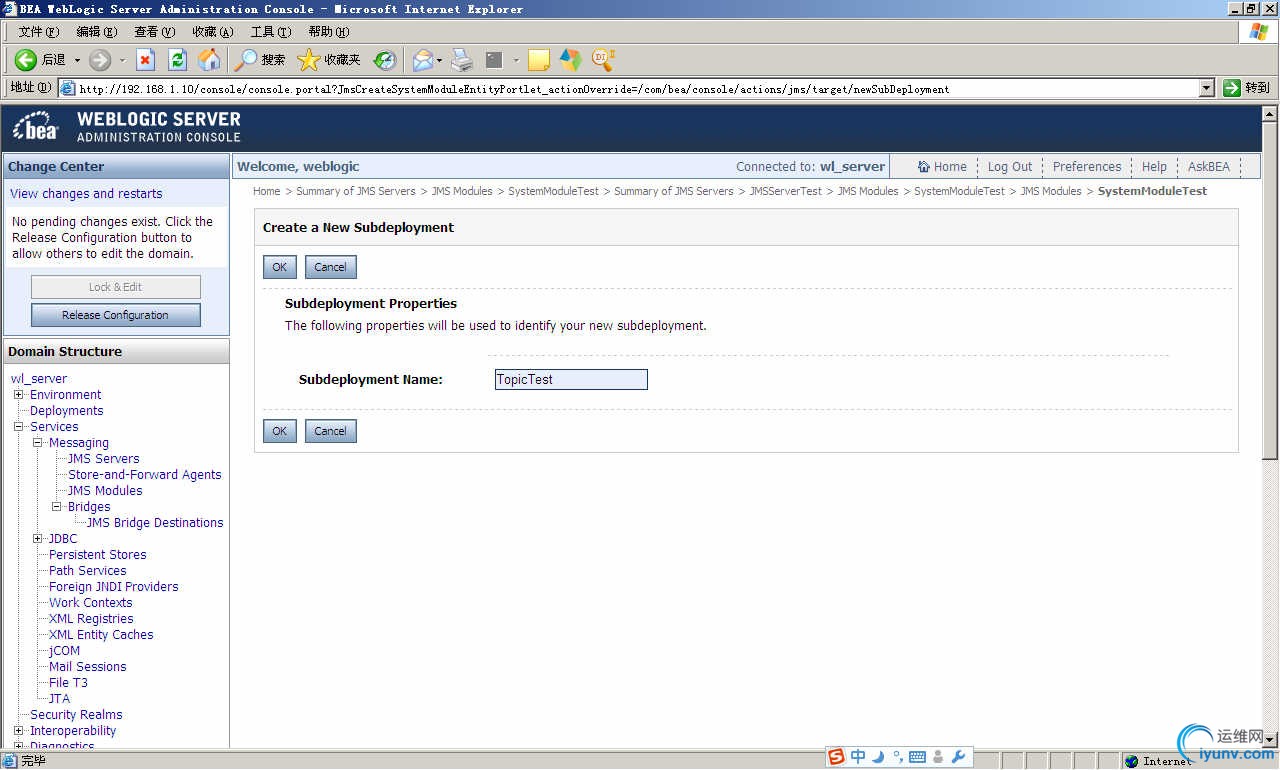Open Deployments in the domain tree
Viewport: 1280px width, 770px height.
coord(66,410)
